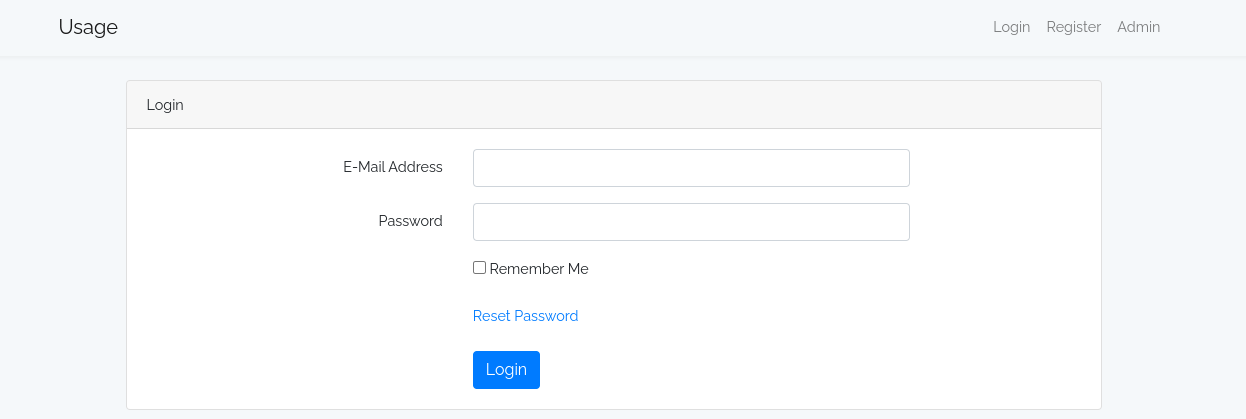
Task: Focus the Password input field
Action: (x=691, y=222)
